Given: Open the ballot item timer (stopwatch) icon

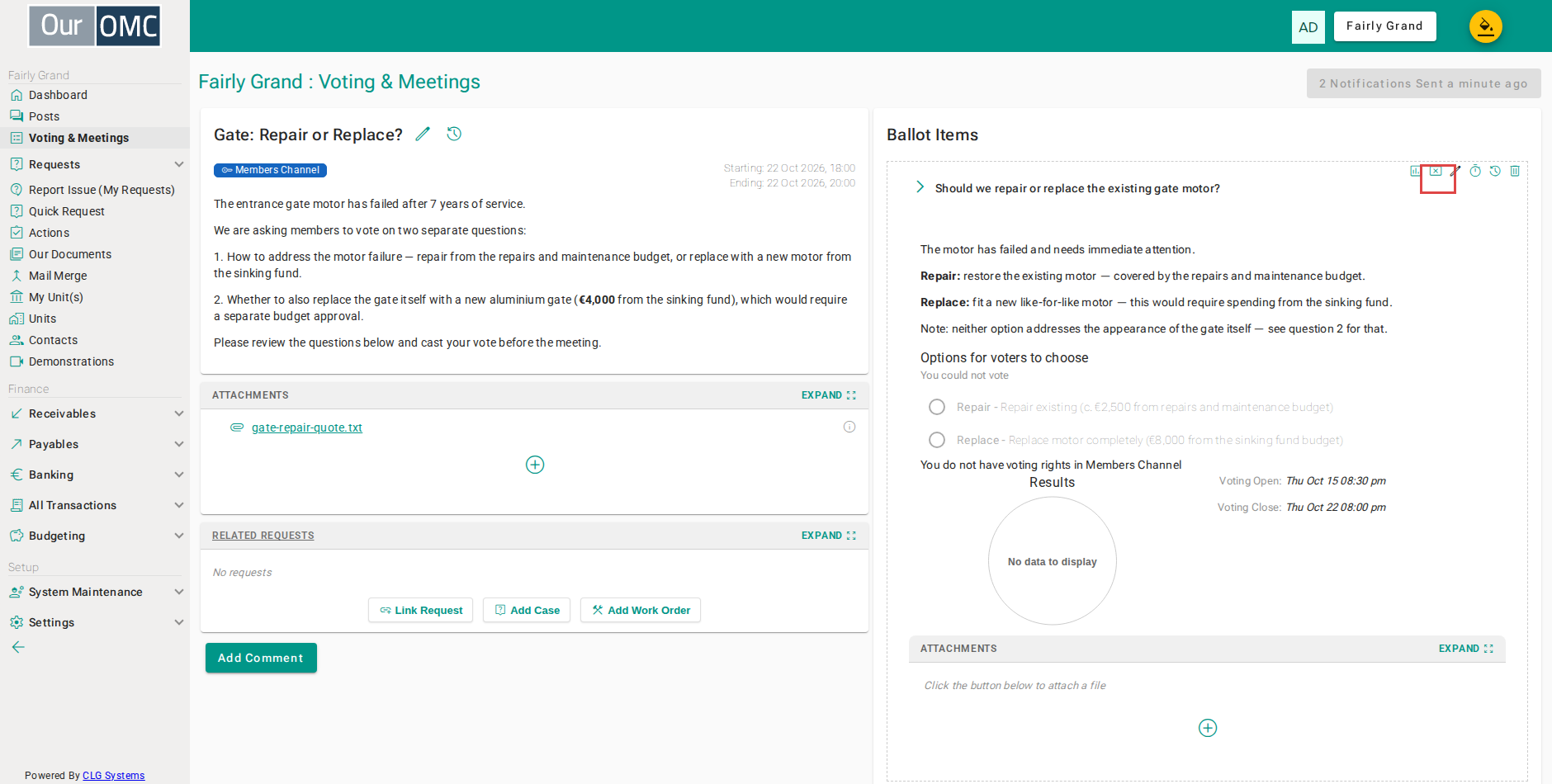Looking at the screenshot, I should tap(1475, 171).
